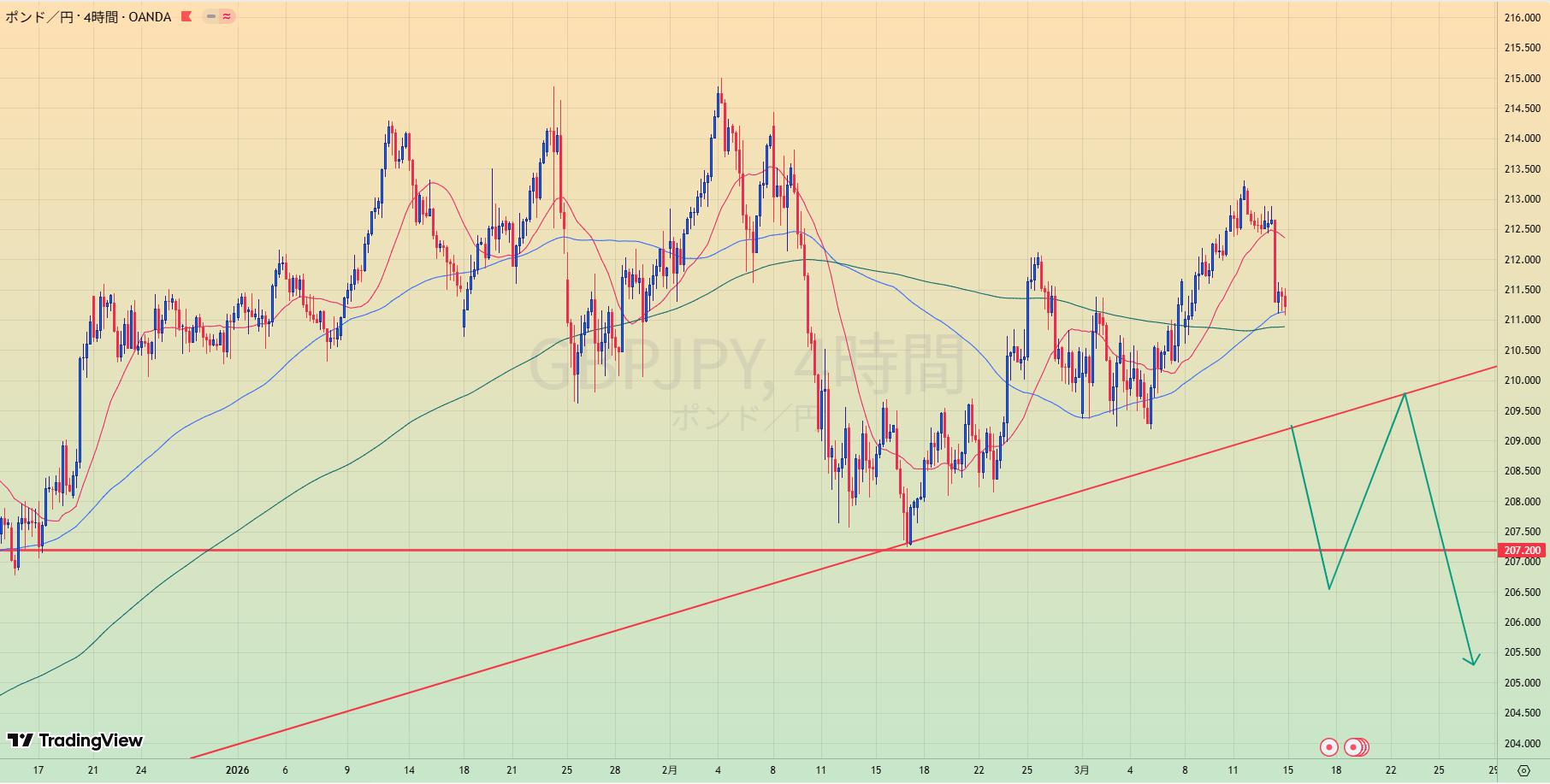
Task: Select the green zigzag forecast path
Action: 1369,490
